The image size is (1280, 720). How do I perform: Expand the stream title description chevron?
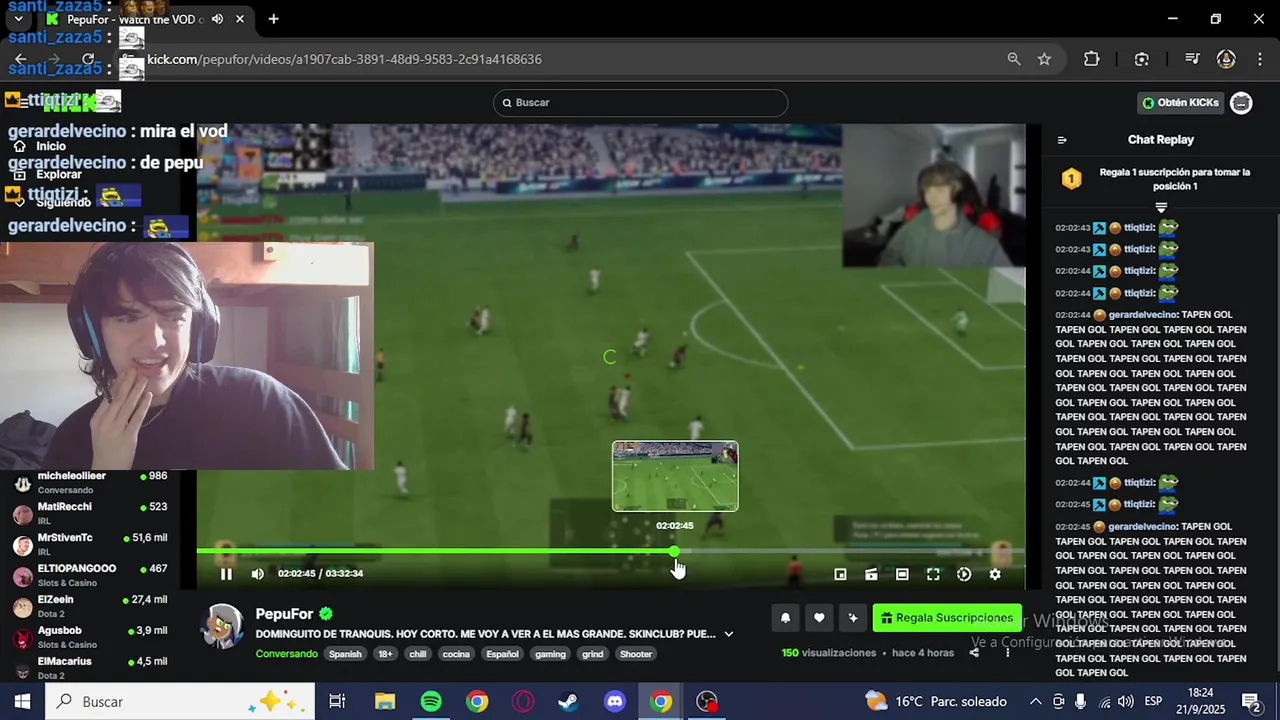click(728, 634)
